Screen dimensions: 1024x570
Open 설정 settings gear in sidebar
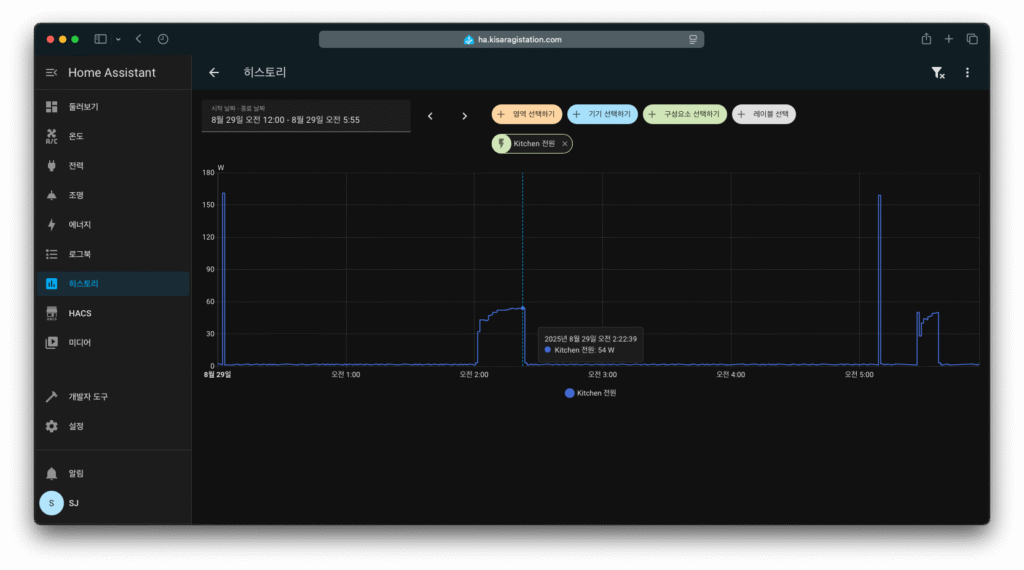tap(76, 426)
